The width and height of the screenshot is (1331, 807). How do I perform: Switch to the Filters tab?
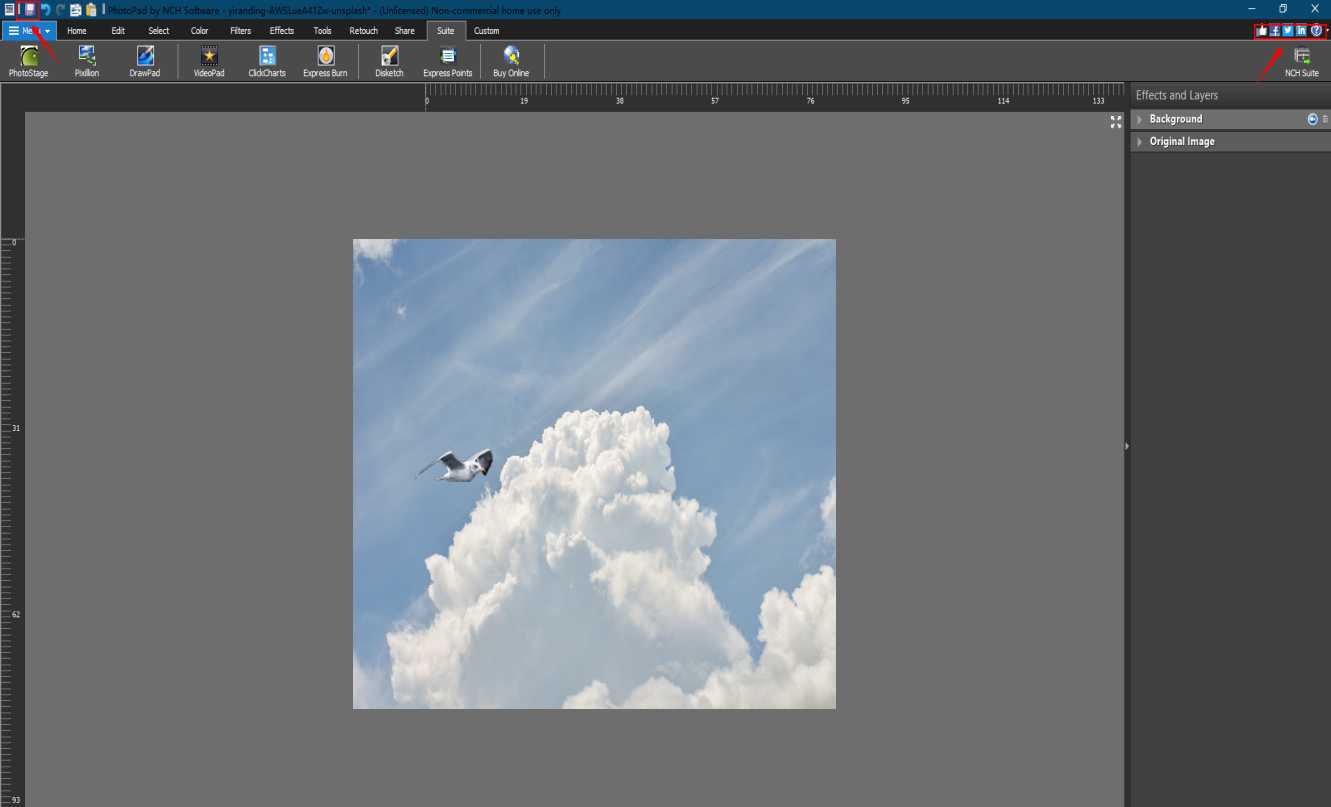(x=241, y=31)
